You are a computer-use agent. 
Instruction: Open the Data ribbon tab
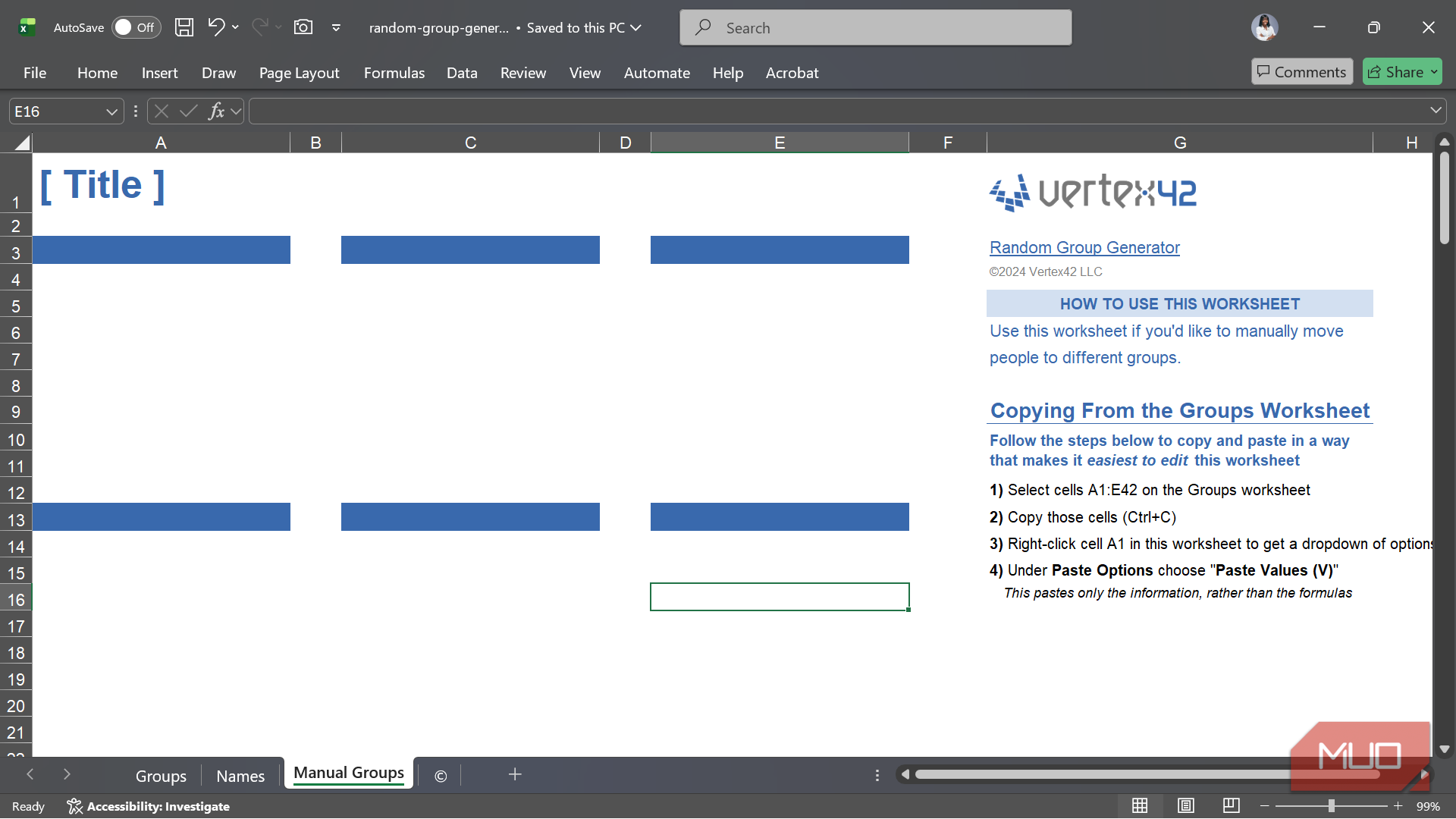[462, 73]
